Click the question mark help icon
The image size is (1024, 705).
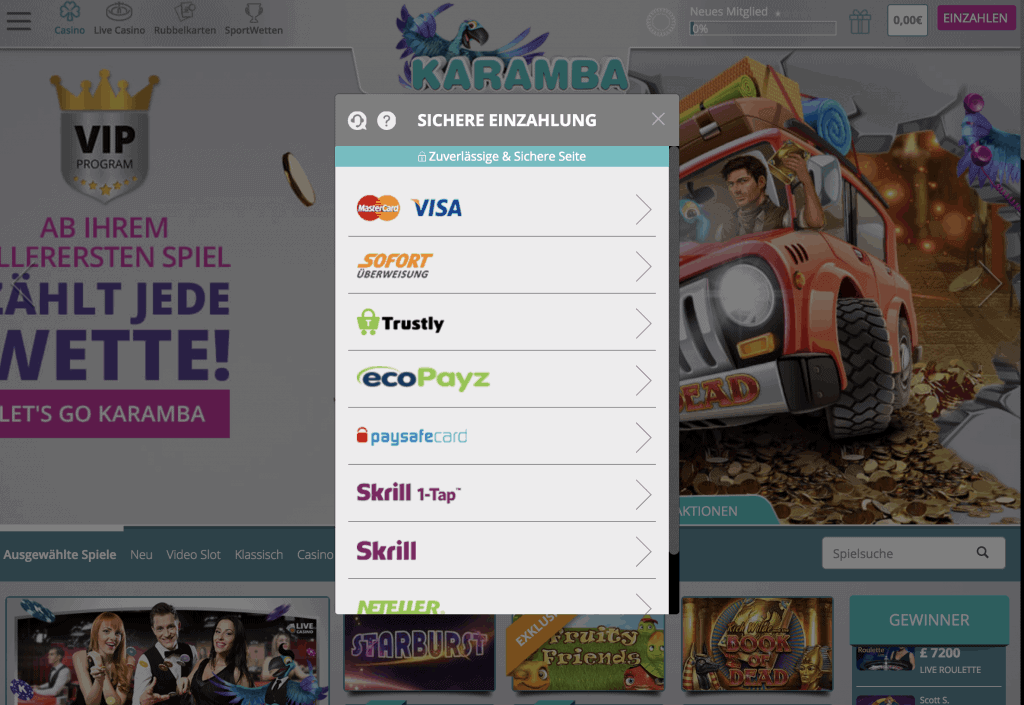pyautogui.click(x=387, y=120)
